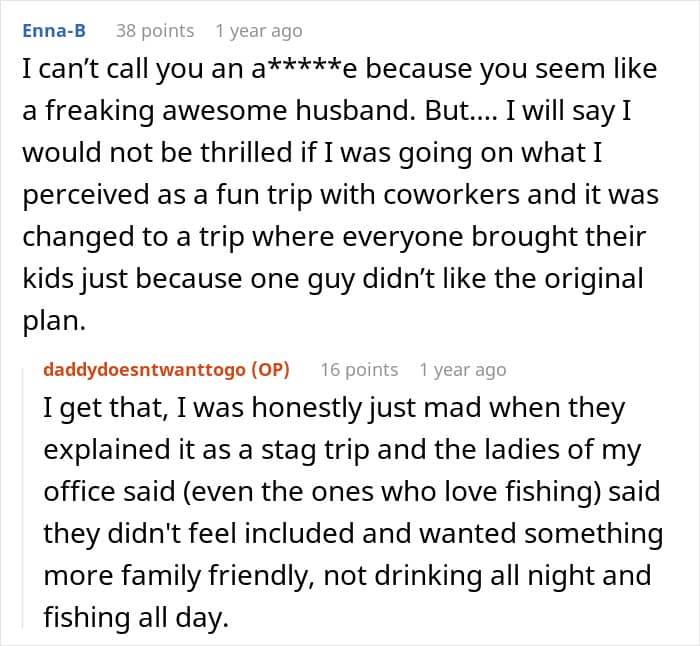Collapse the reply using the thread line
The image size is (700, 646).
pos(23,498)
